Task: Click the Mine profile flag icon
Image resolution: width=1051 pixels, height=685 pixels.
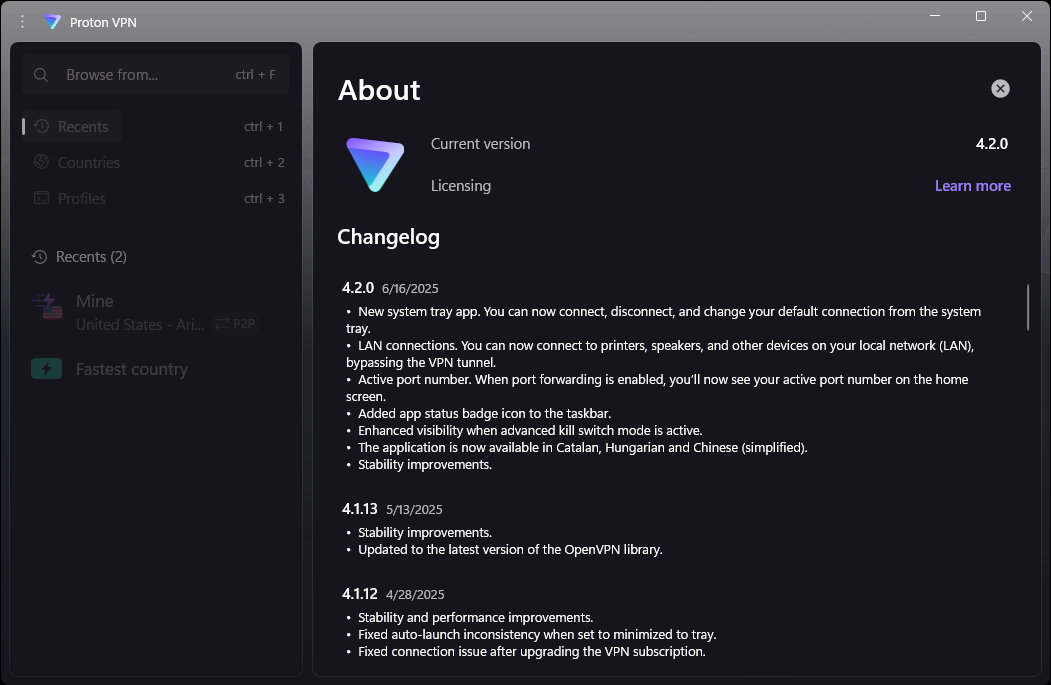Action: click(x=48, y=306)
